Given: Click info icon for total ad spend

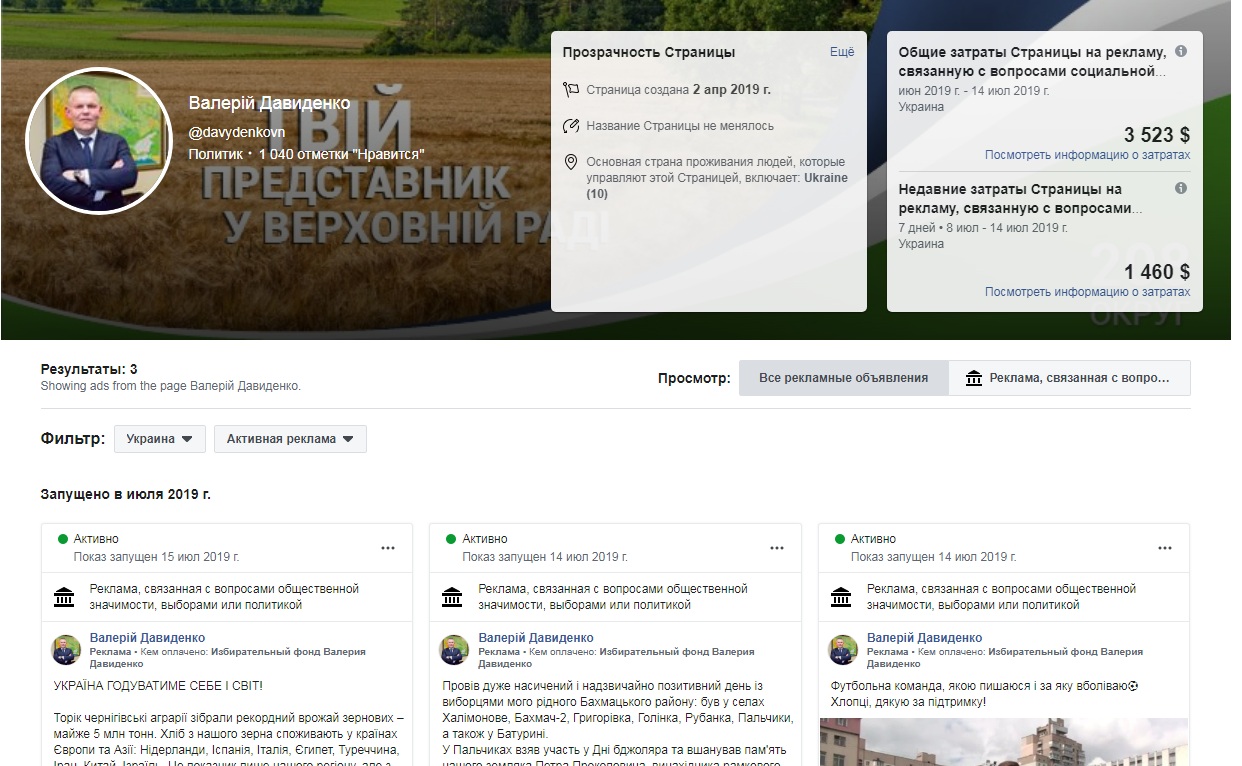Looking at the screenshot, I should pyautogui.click(x=1181, y=51).
